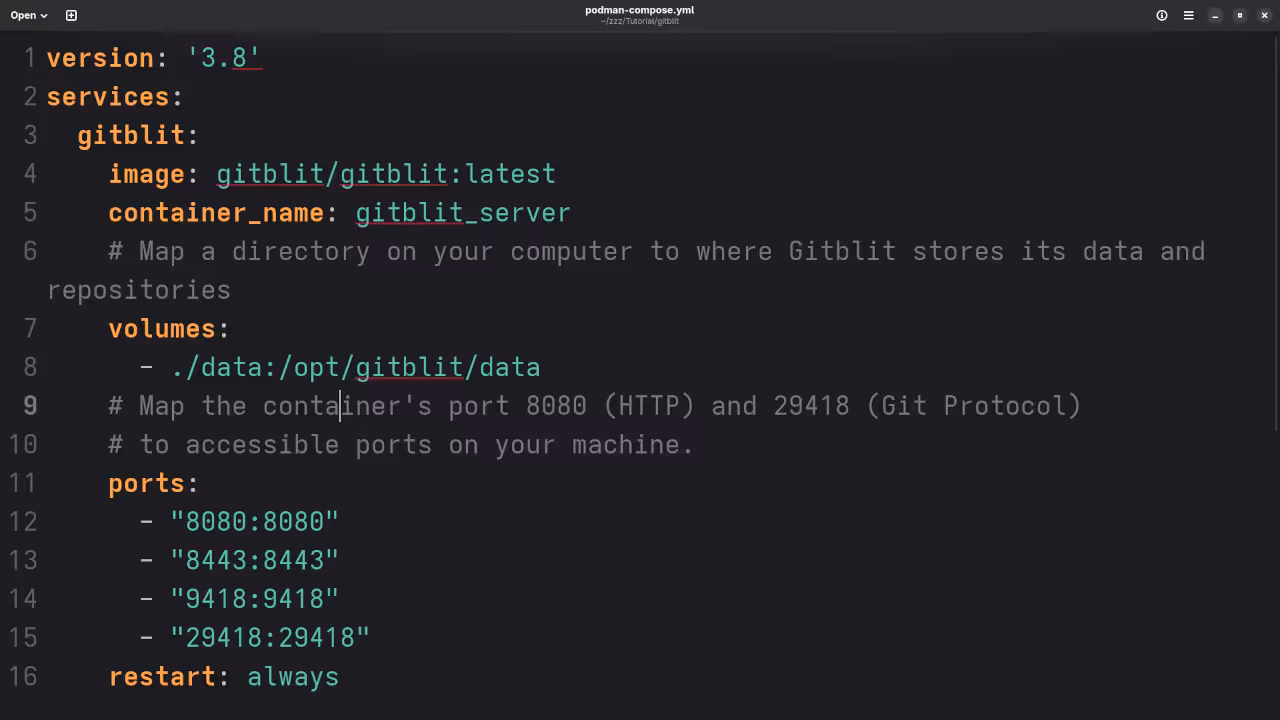
Task: Place cursor on 'restart' keyword
Action: click(162, 677)
